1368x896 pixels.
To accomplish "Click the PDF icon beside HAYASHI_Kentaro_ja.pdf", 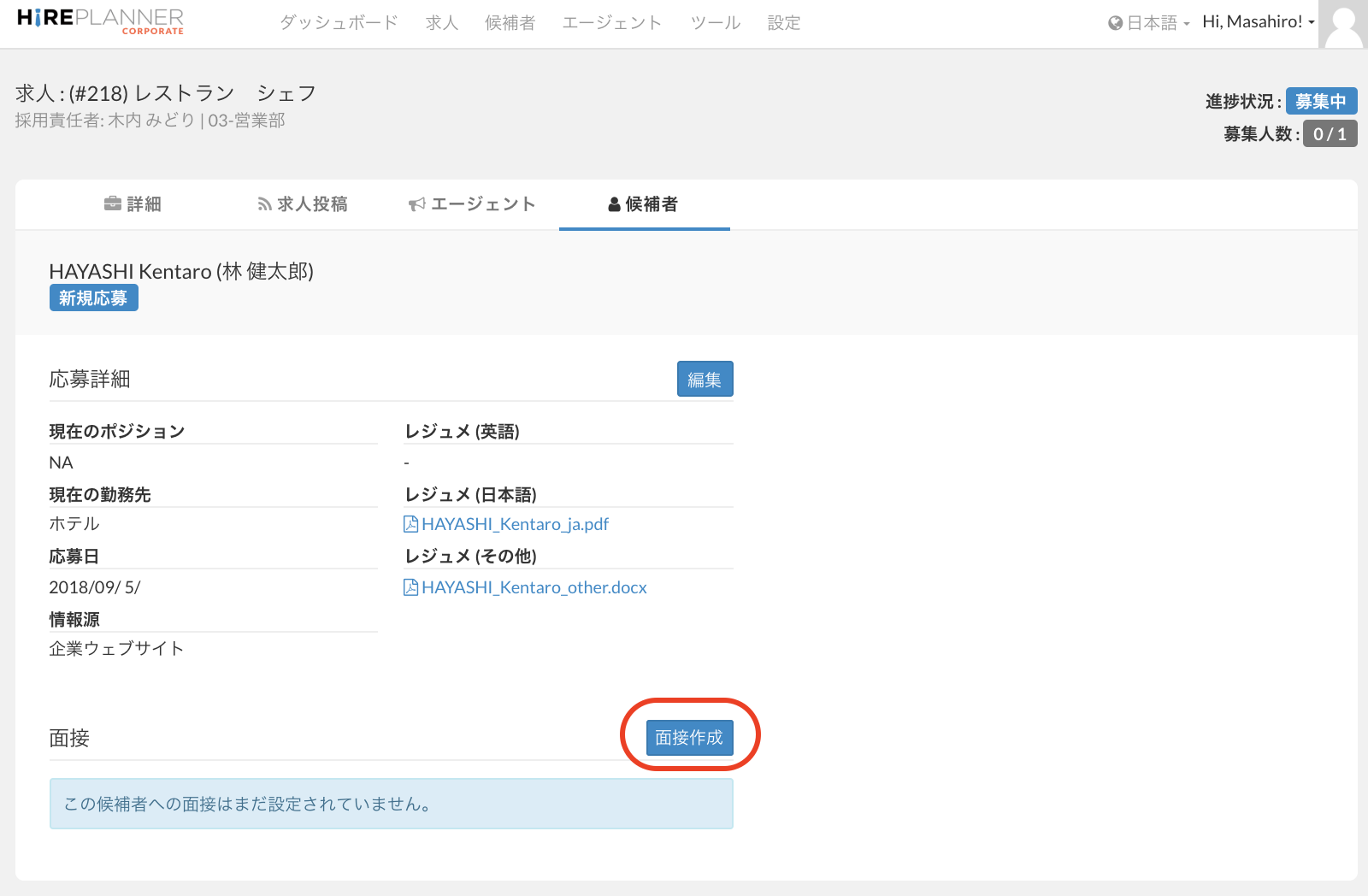I will click(410, 524).
